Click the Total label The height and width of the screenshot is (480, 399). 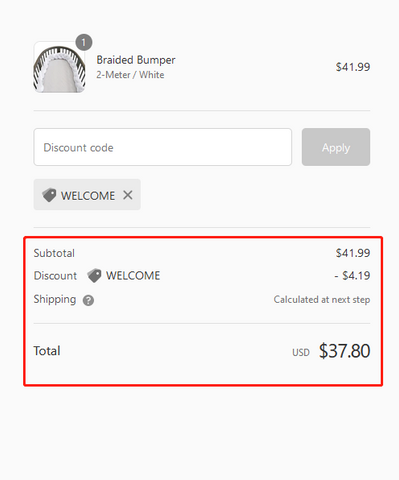[x=47, y=351]
